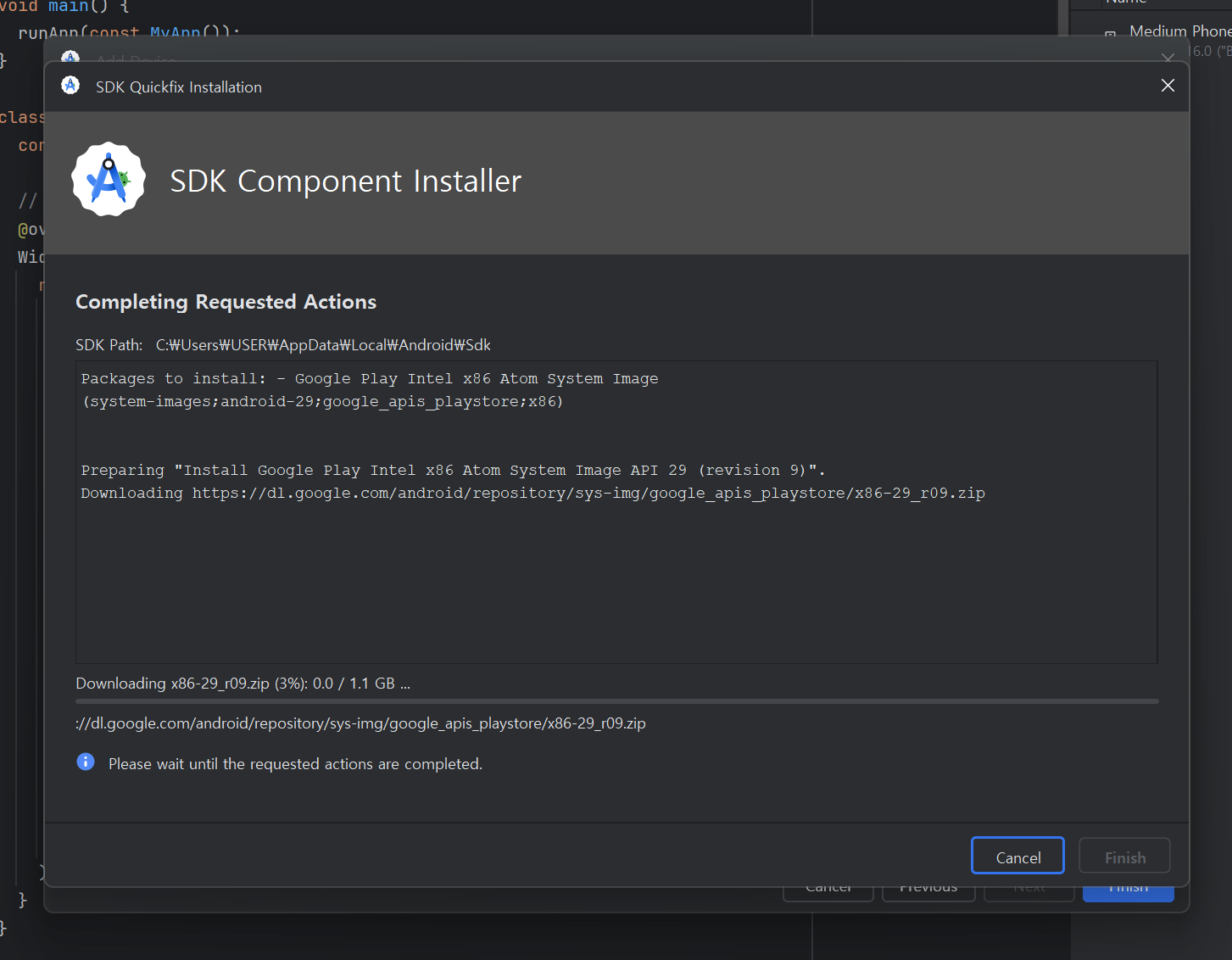1232x960 pixels.
Task: Click the blue info icon beside wait message
Action: [86, 762]
